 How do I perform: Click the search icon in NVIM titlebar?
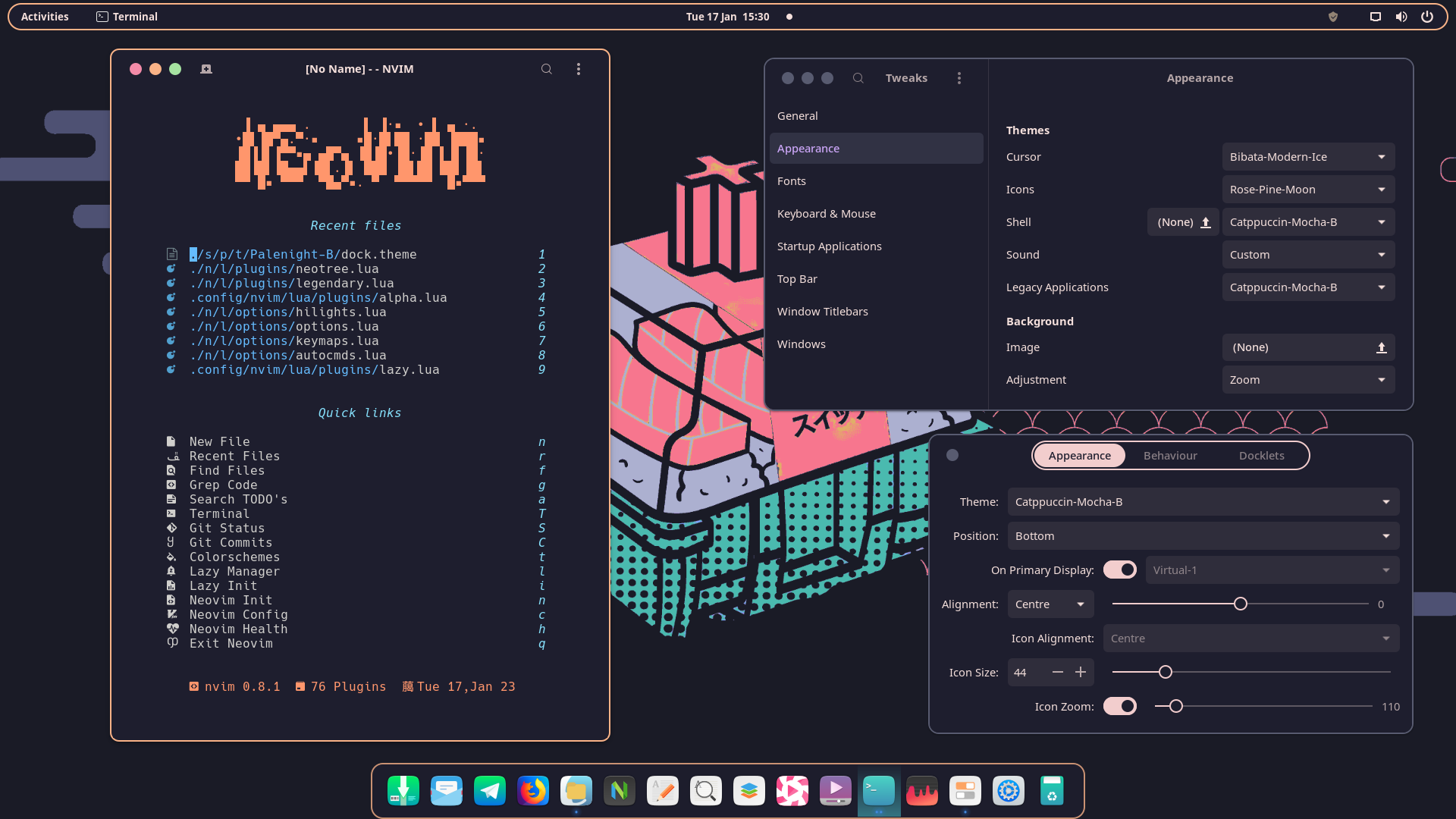(x=546, y=69)
